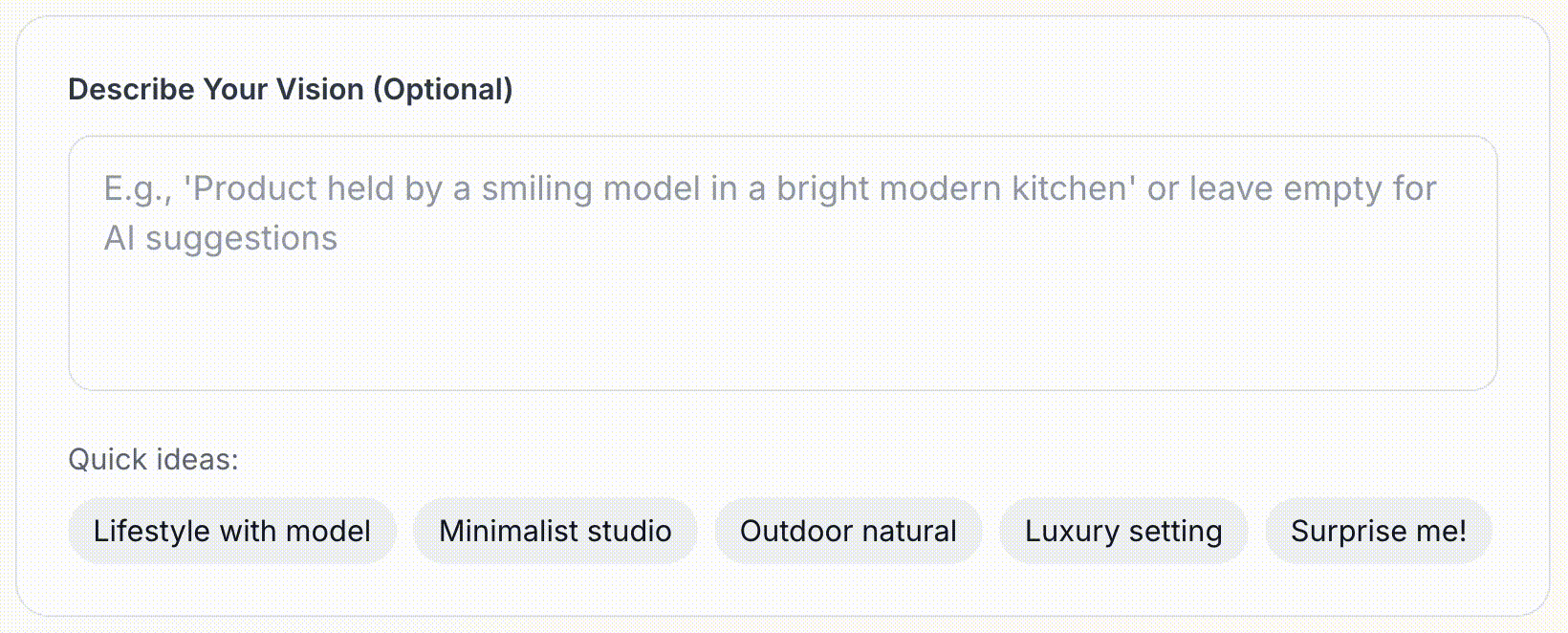Click the last pill in the Quick ideas row
Screen dimensions: 1568x633
pyautogui.click(x=1378, y=531)
